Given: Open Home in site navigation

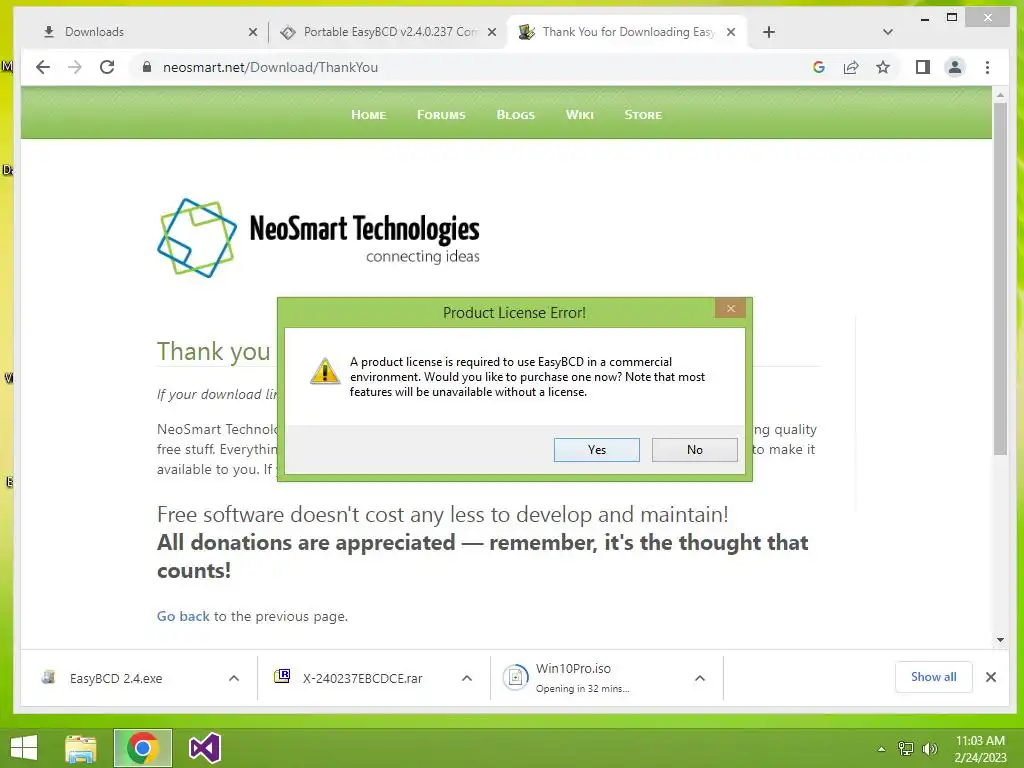Looking at the screenshot, I should (368, 115).
